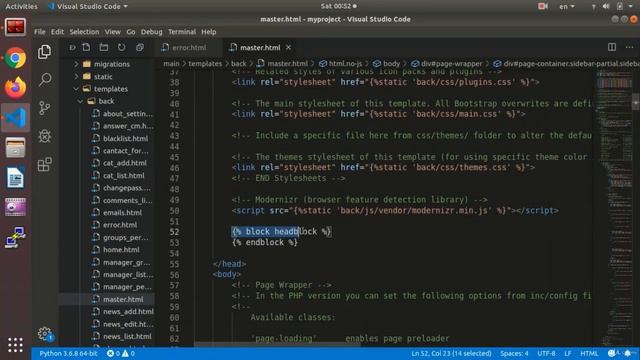Open blacklist.html in explorer

[x=125, y=138]
